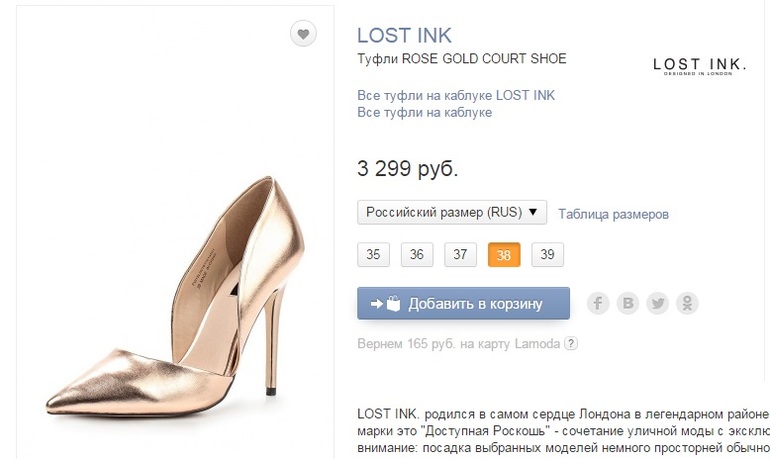This screenshot has height=459, width=770.
Task: Select size 35
Action: [x=373, y=255]
